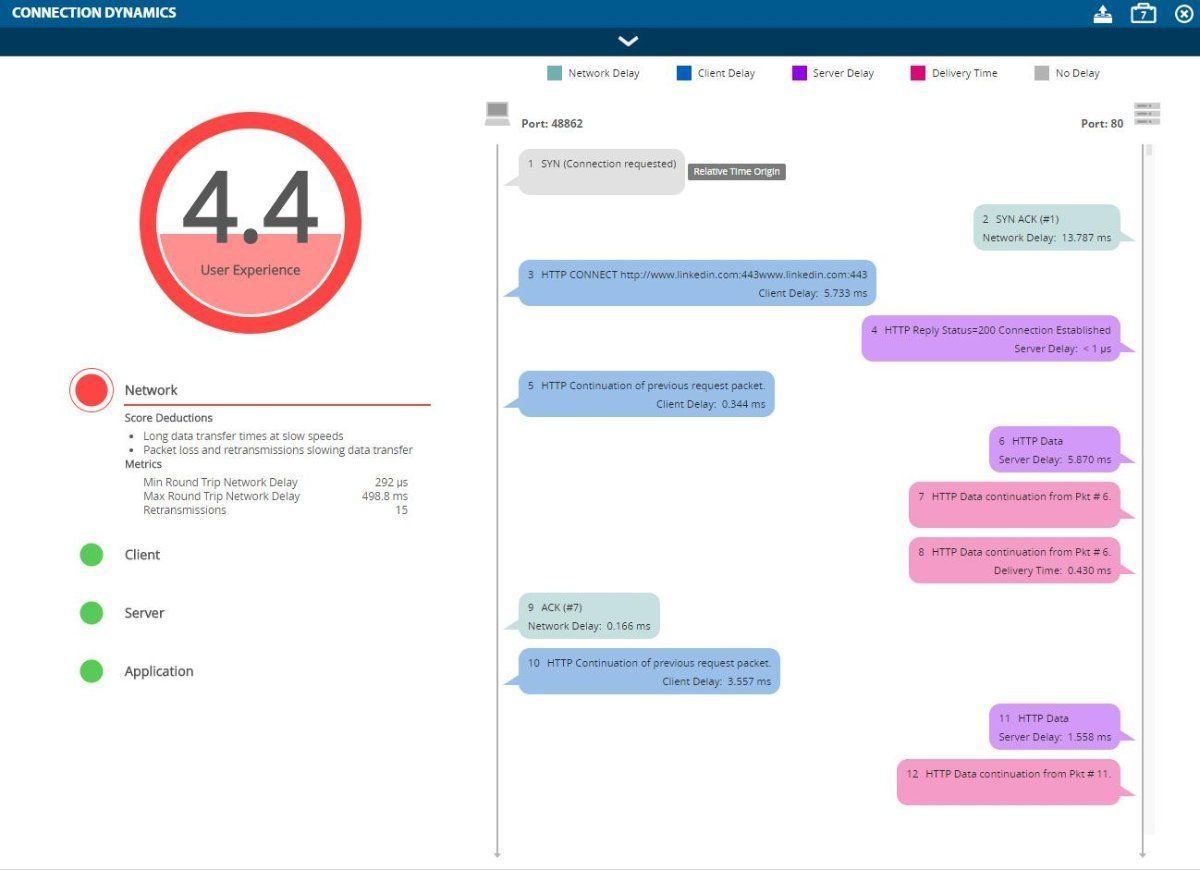
Task: Click the green Application status indicator
Action: (91, 671)
